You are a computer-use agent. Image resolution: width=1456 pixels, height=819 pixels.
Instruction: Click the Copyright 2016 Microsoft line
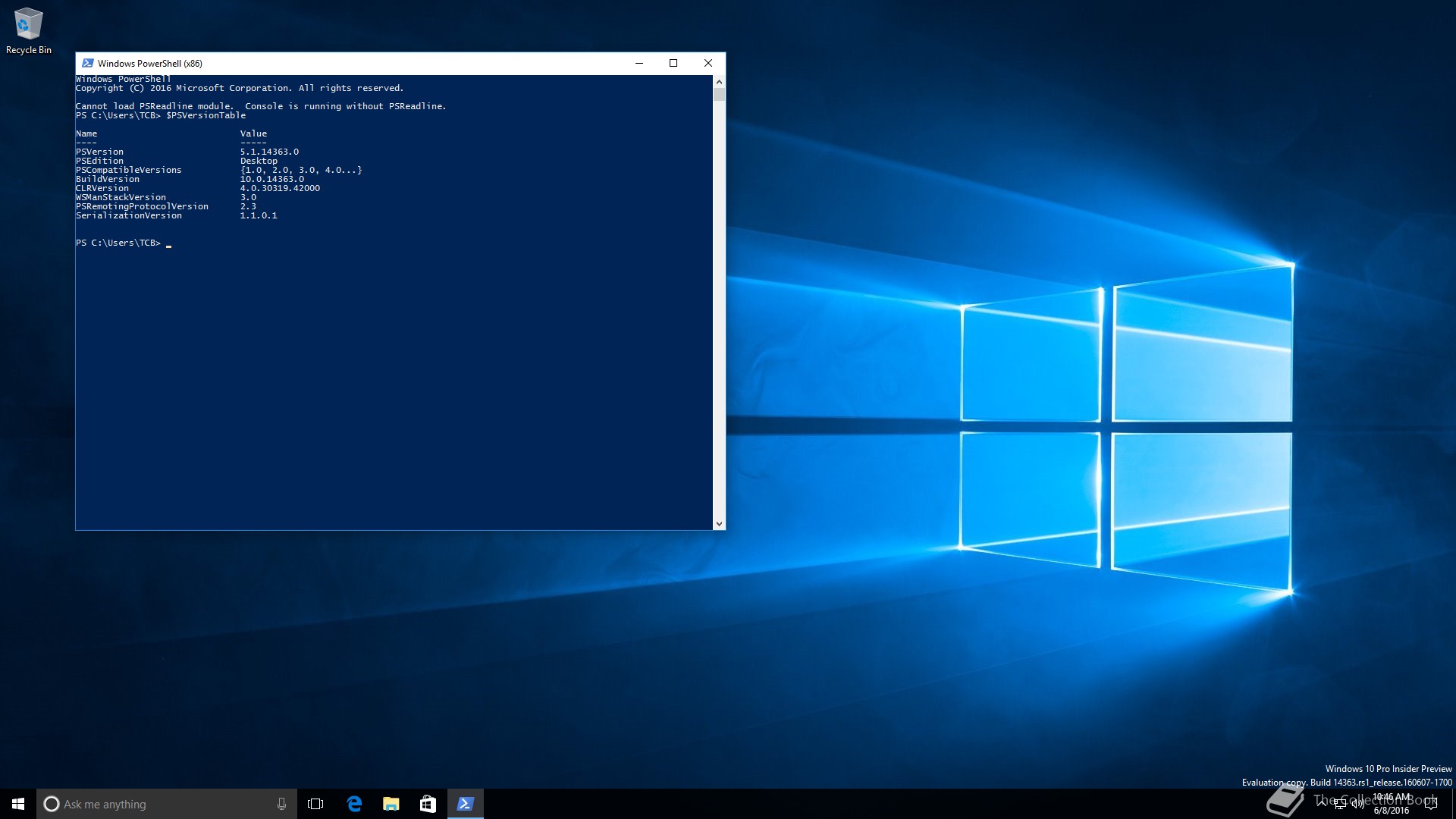click(240, 88)
